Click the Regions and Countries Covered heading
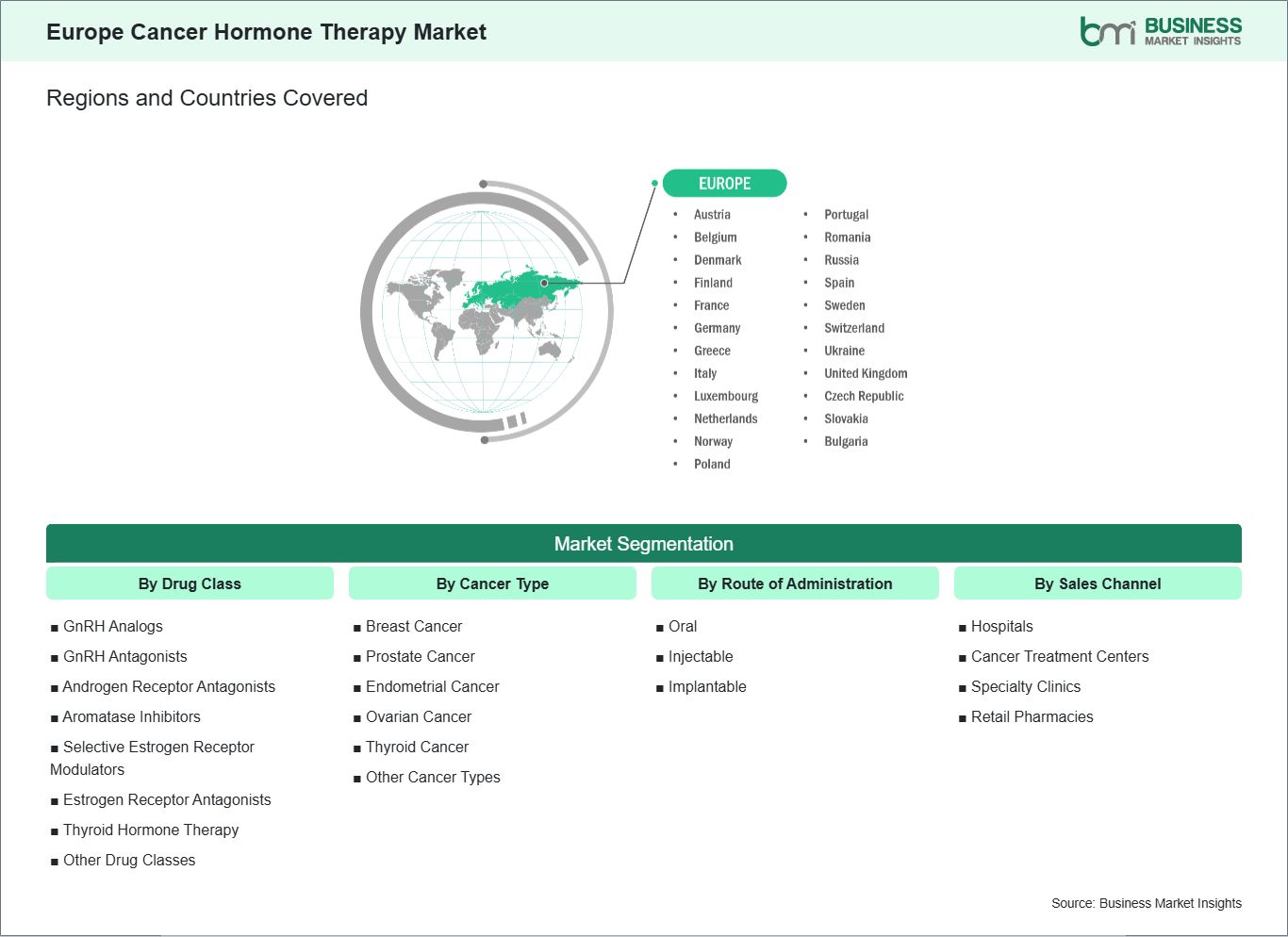This screenshot has width=1288, height=937. [x=206, y=98]
